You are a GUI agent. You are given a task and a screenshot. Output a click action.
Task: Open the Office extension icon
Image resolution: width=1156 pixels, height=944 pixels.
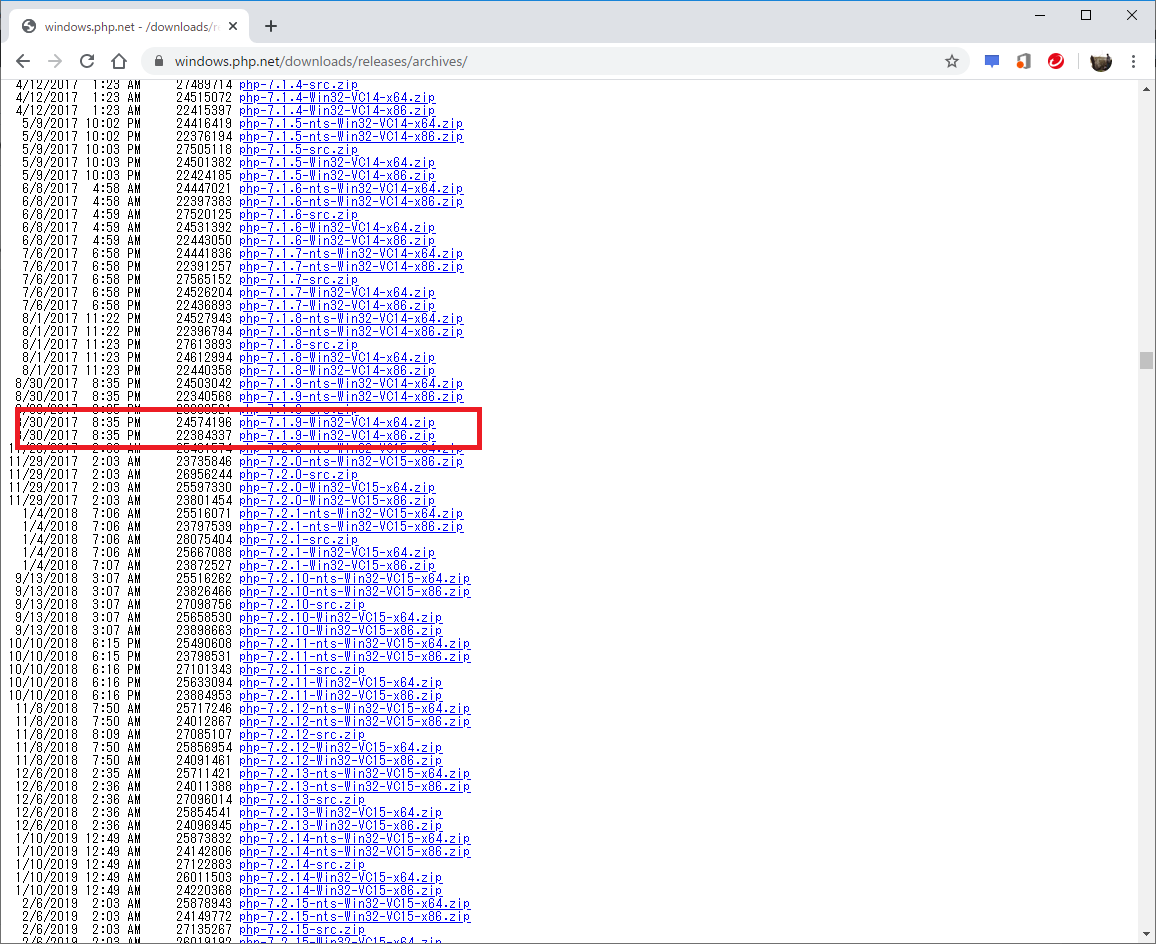click(x=1023, y=61)
